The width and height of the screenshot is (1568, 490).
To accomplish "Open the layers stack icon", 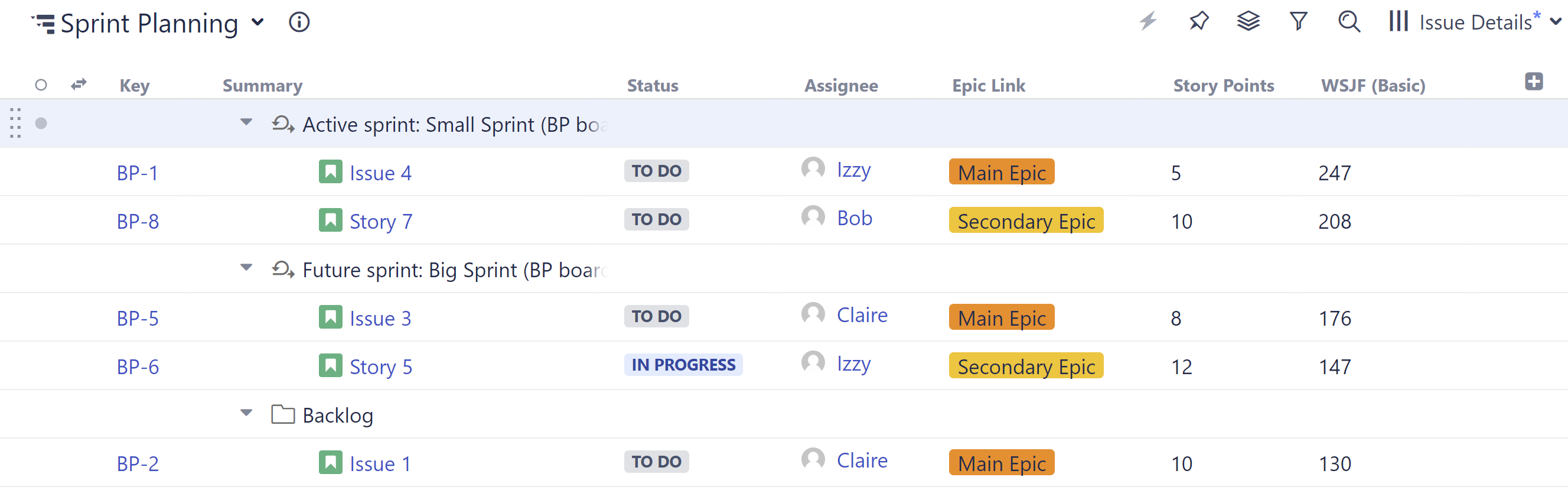I will pos(1248,22).
